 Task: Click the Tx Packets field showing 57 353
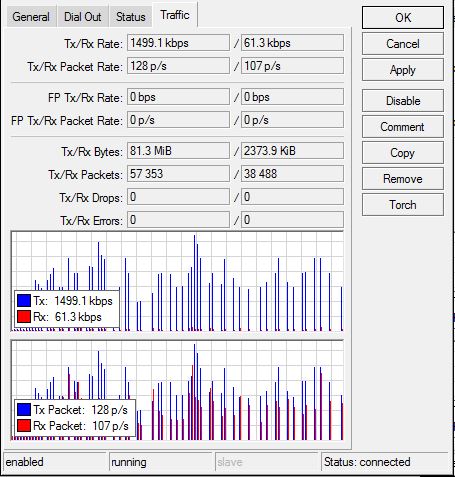[178, 174]
